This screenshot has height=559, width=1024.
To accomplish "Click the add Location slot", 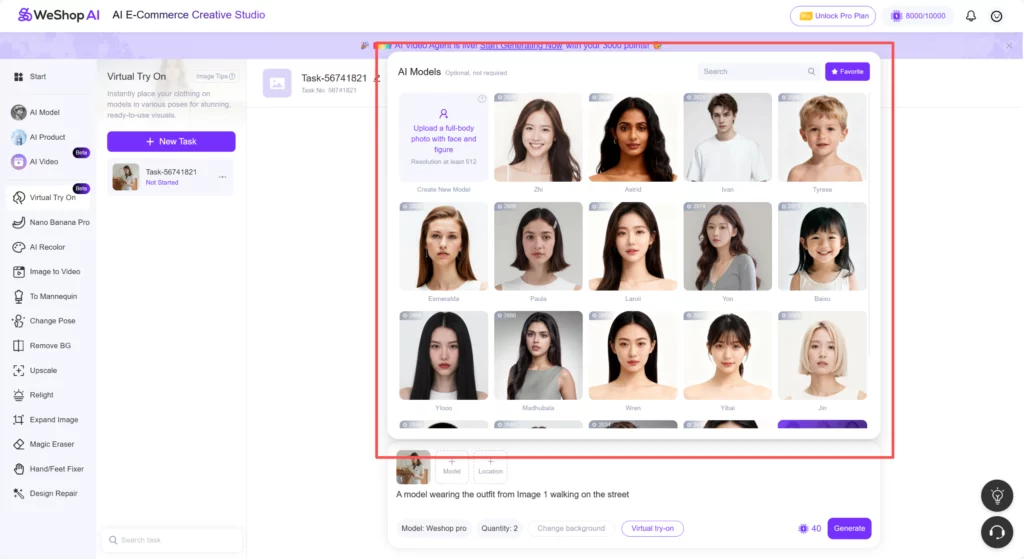I will [x=490, y=467].
